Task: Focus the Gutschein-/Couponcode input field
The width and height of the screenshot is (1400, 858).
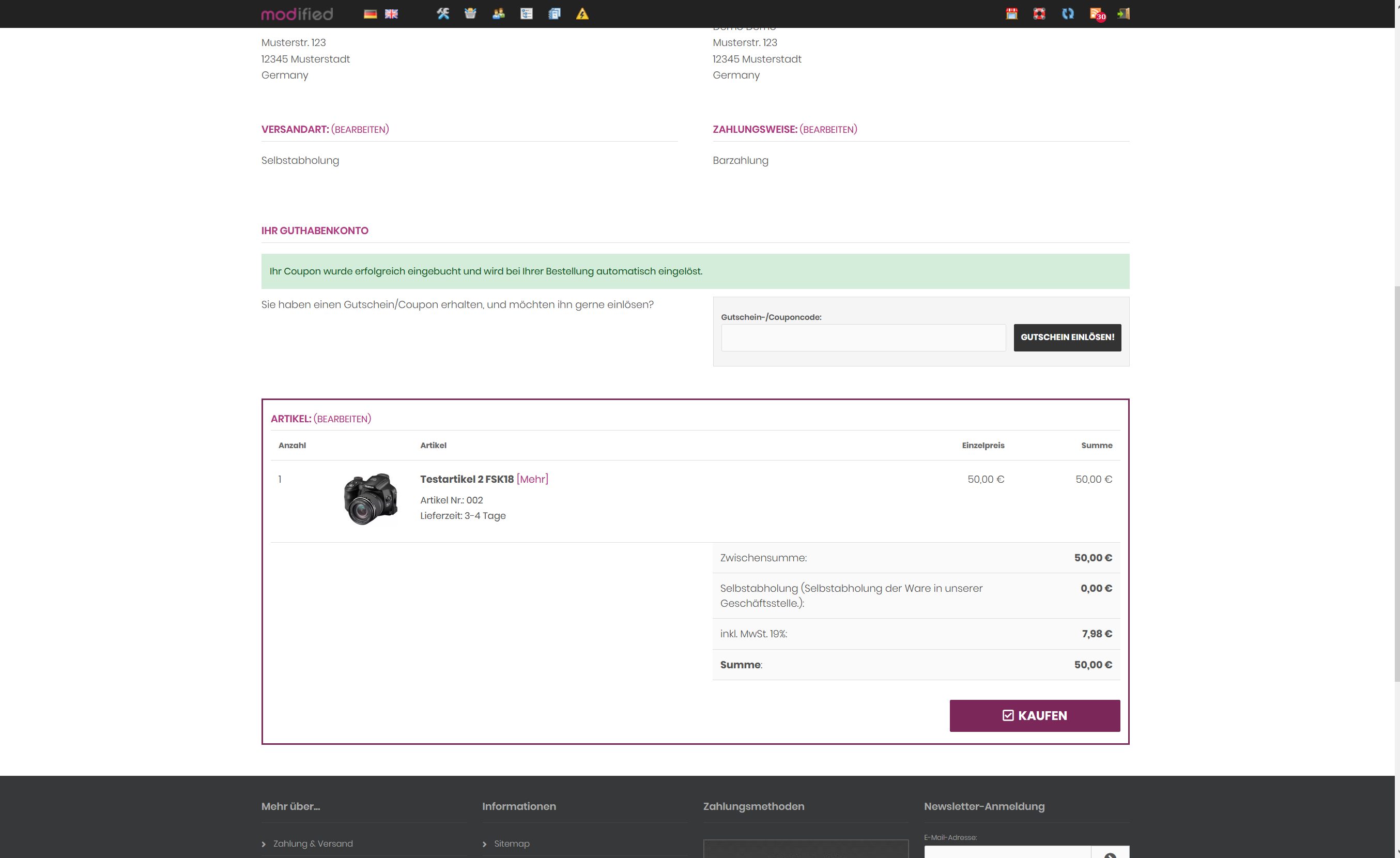Action: (863, 338)
